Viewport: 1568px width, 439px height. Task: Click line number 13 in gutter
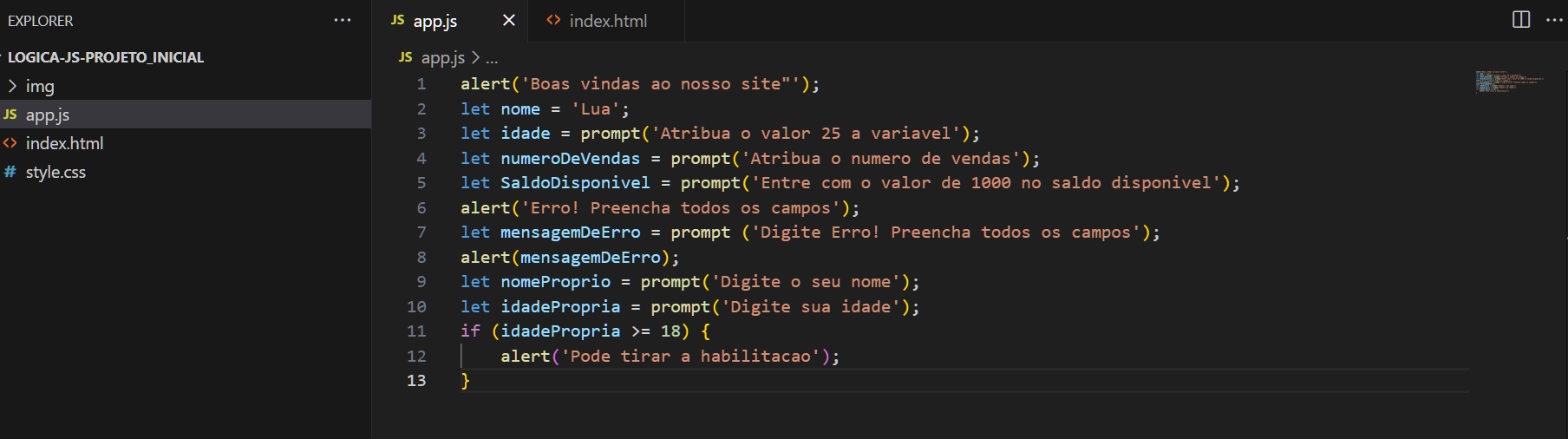[416, 381]
